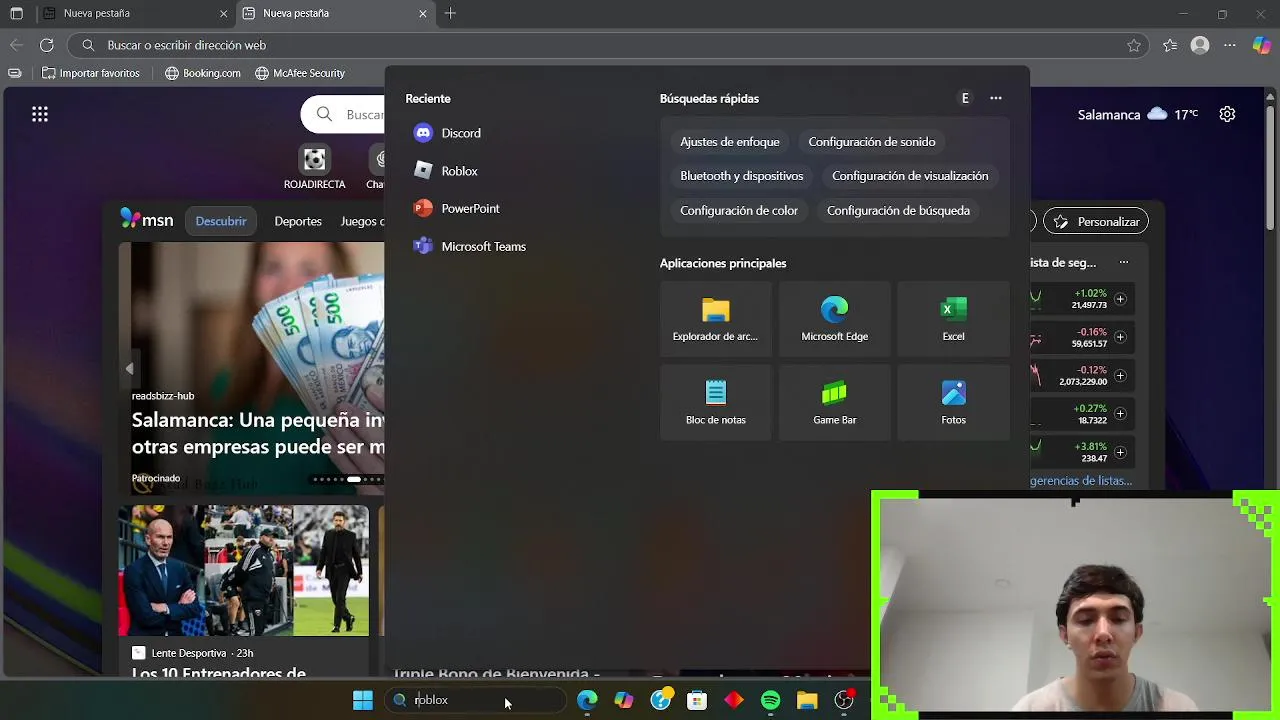Open search panel more options ellipsis
1280x720 pixels.
(995, 98)
